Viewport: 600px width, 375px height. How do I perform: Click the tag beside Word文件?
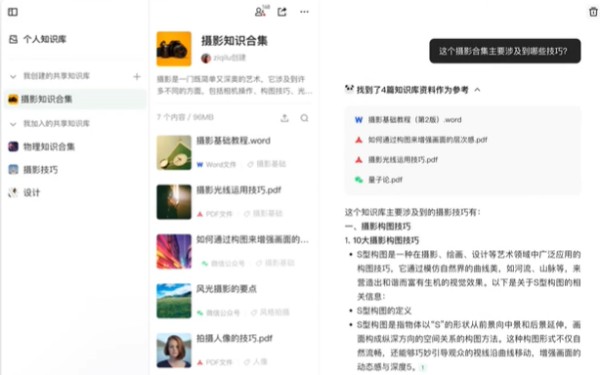(267, 164)
